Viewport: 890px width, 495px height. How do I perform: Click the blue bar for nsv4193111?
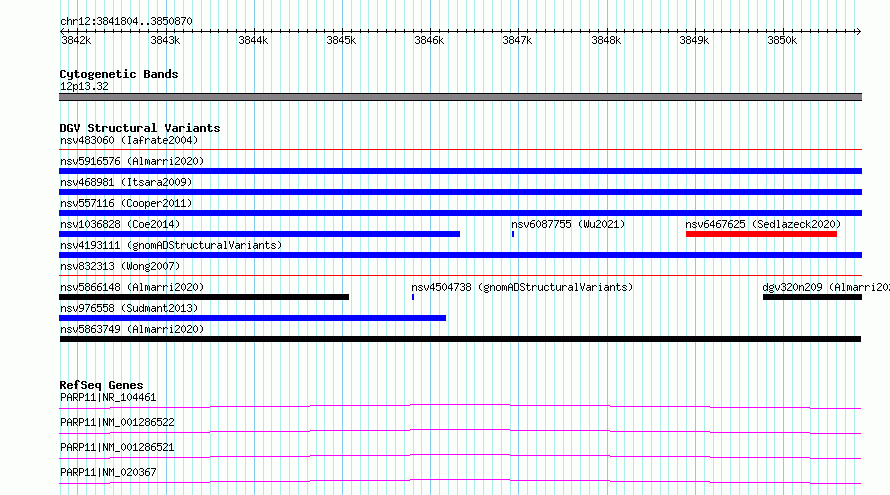click(460, 255)
